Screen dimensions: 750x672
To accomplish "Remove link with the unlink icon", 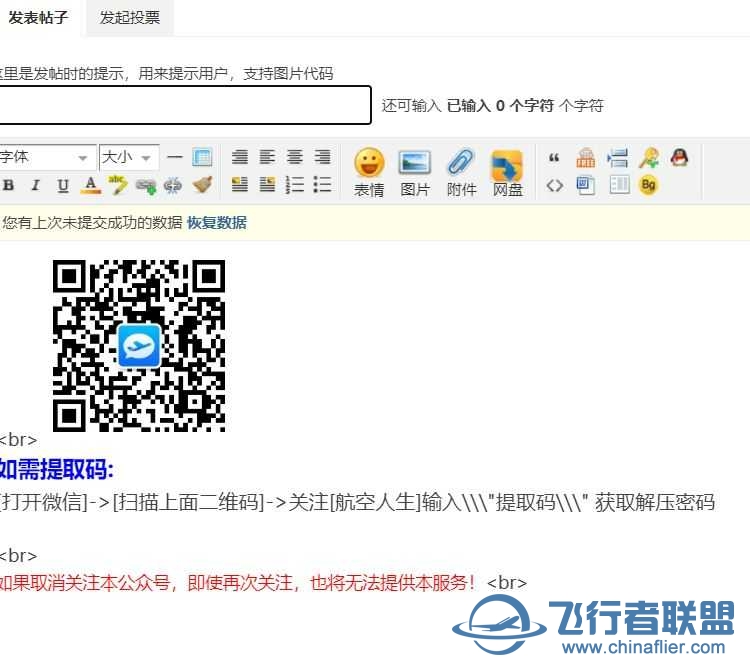I will (x=173, y=185).
